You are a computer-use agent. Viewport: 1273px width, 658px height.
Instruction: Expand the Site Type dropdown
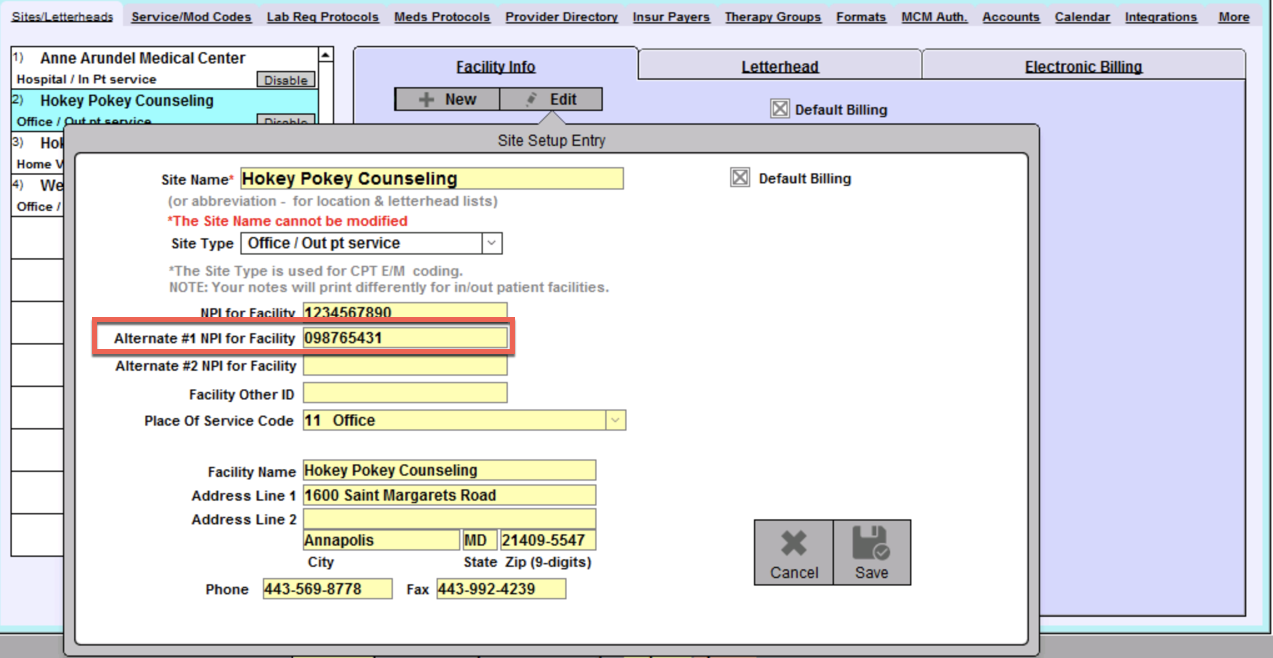point(491,243)
